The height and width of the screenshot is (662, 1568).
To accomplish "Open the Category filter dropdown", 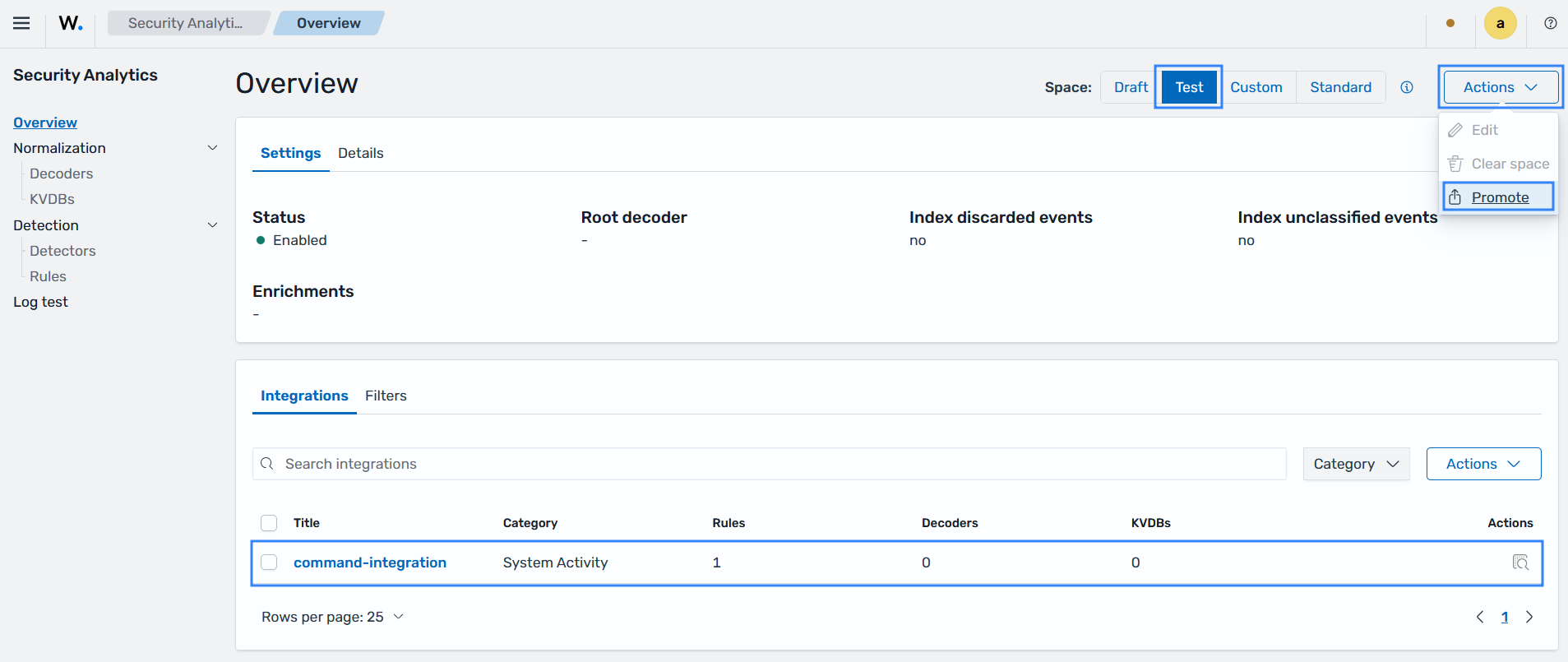I will [x=1356, y=464].
